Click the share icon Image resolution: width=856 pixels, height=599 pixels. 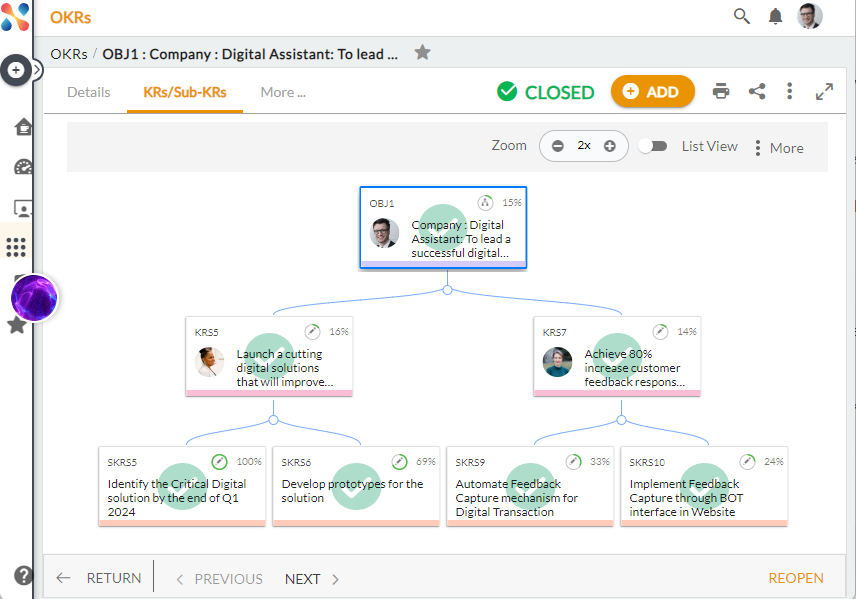pos(757,92)
